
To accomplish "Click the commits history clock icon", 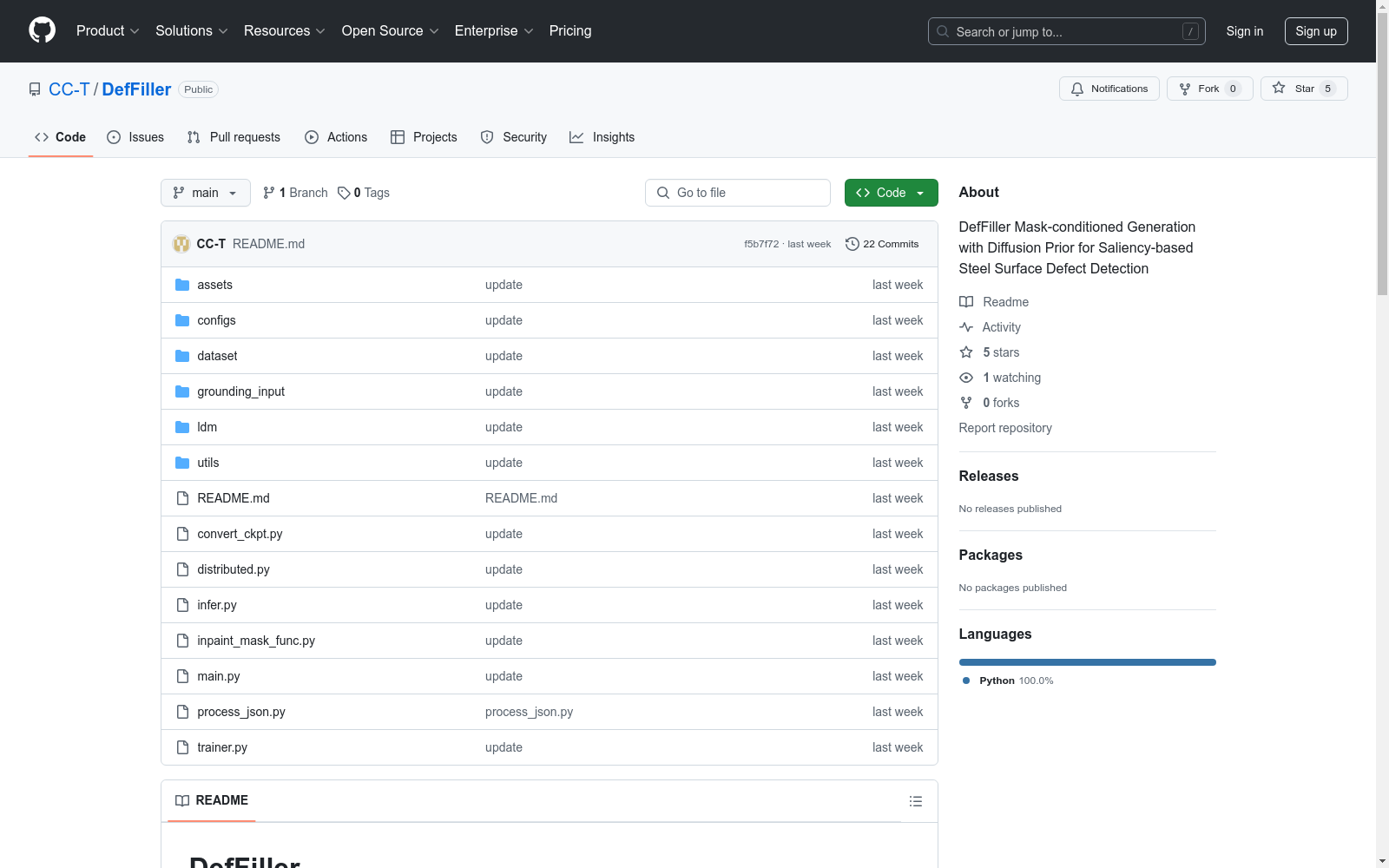I will pyautogui.click(x=852, y=244).
